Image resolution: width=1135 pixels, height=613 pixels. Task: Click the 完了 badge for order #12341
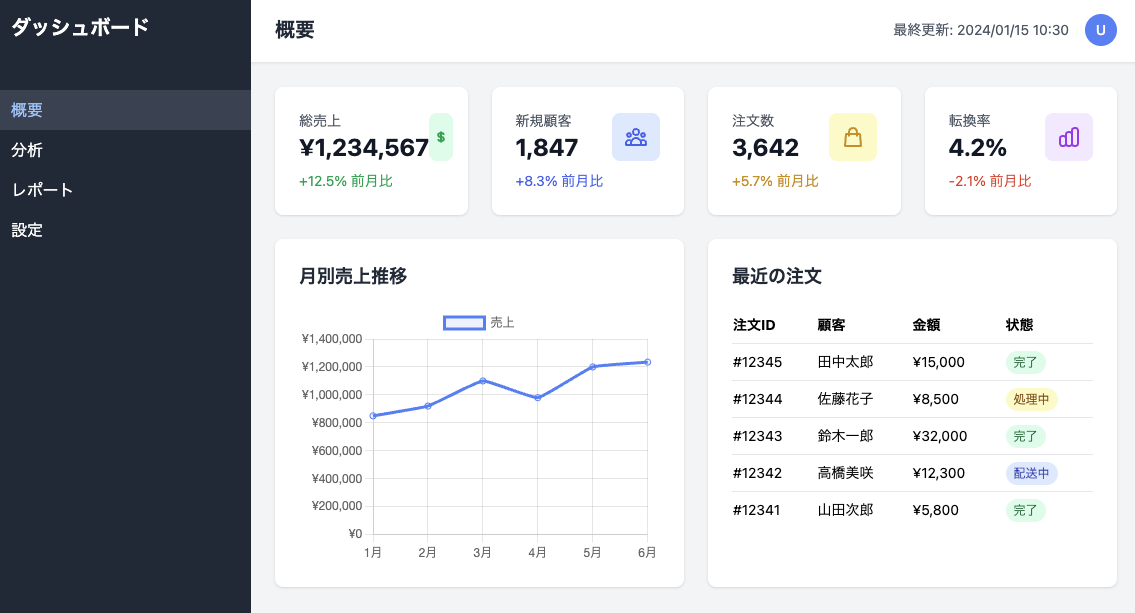tap(1025, 510)
